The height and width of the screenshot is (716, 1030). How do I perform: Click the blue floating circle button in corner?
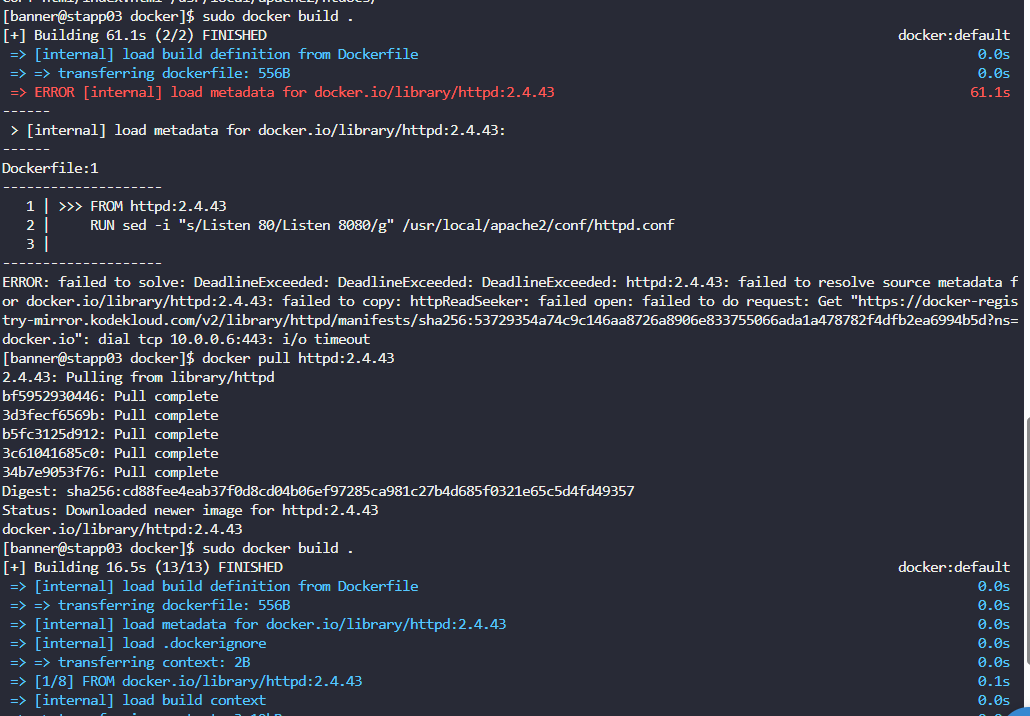click(1022, 712)
